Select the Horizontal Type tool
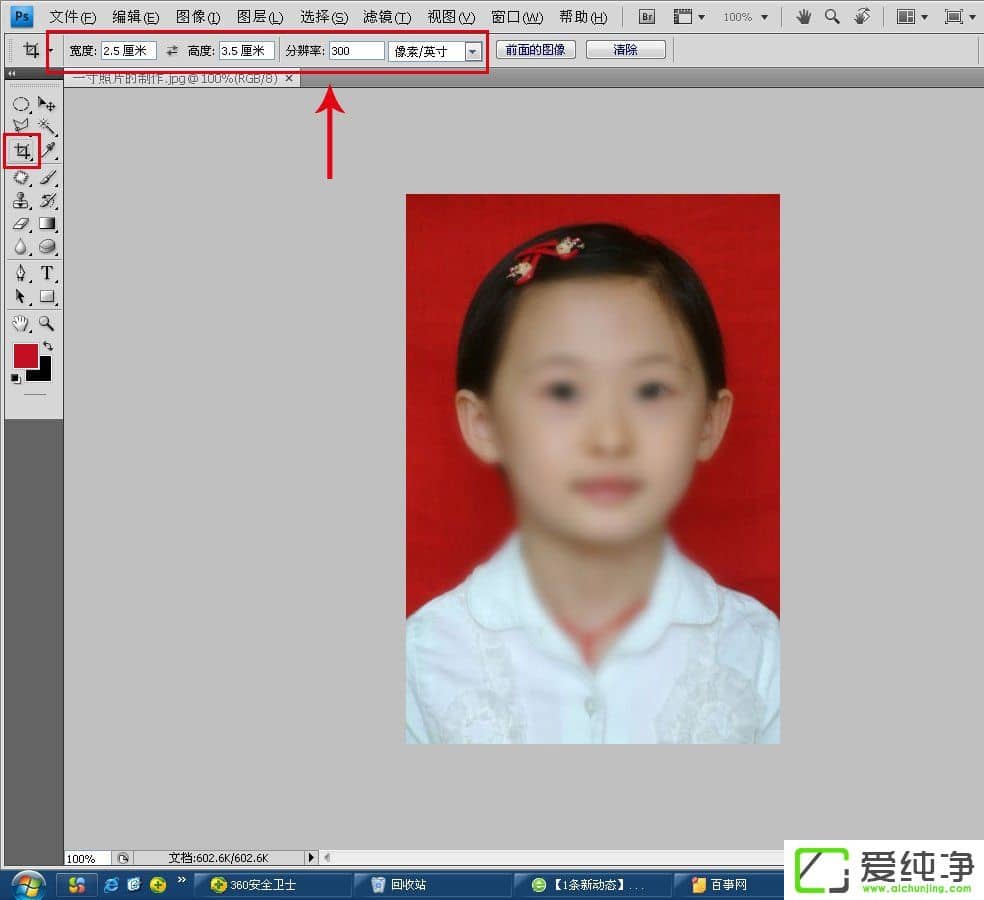Image resolution: width=984 pixels, height=900 pixels. pyautogui.click(x=47, y=273)
